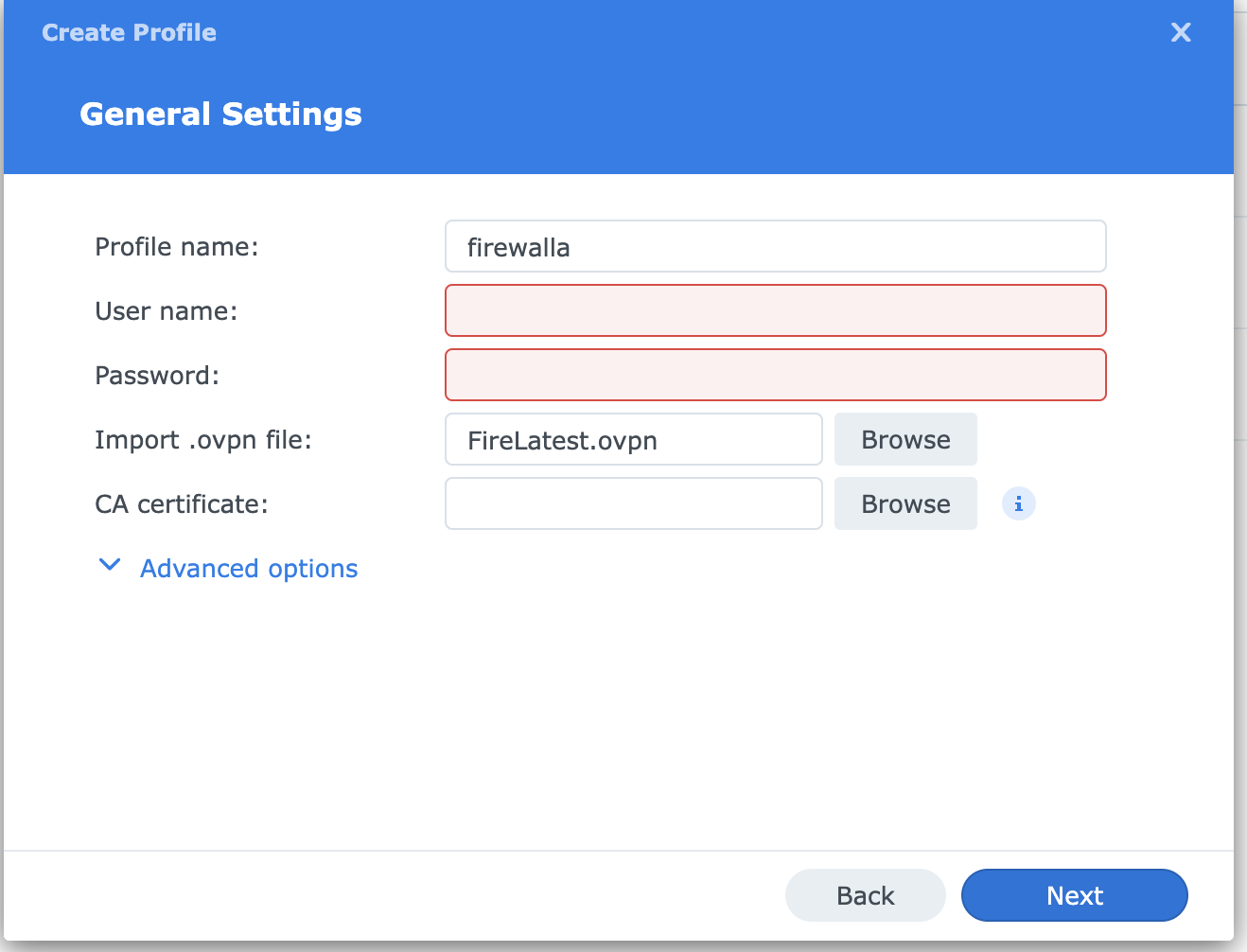Open the Advanced options text link

click(x=249, y=569)
